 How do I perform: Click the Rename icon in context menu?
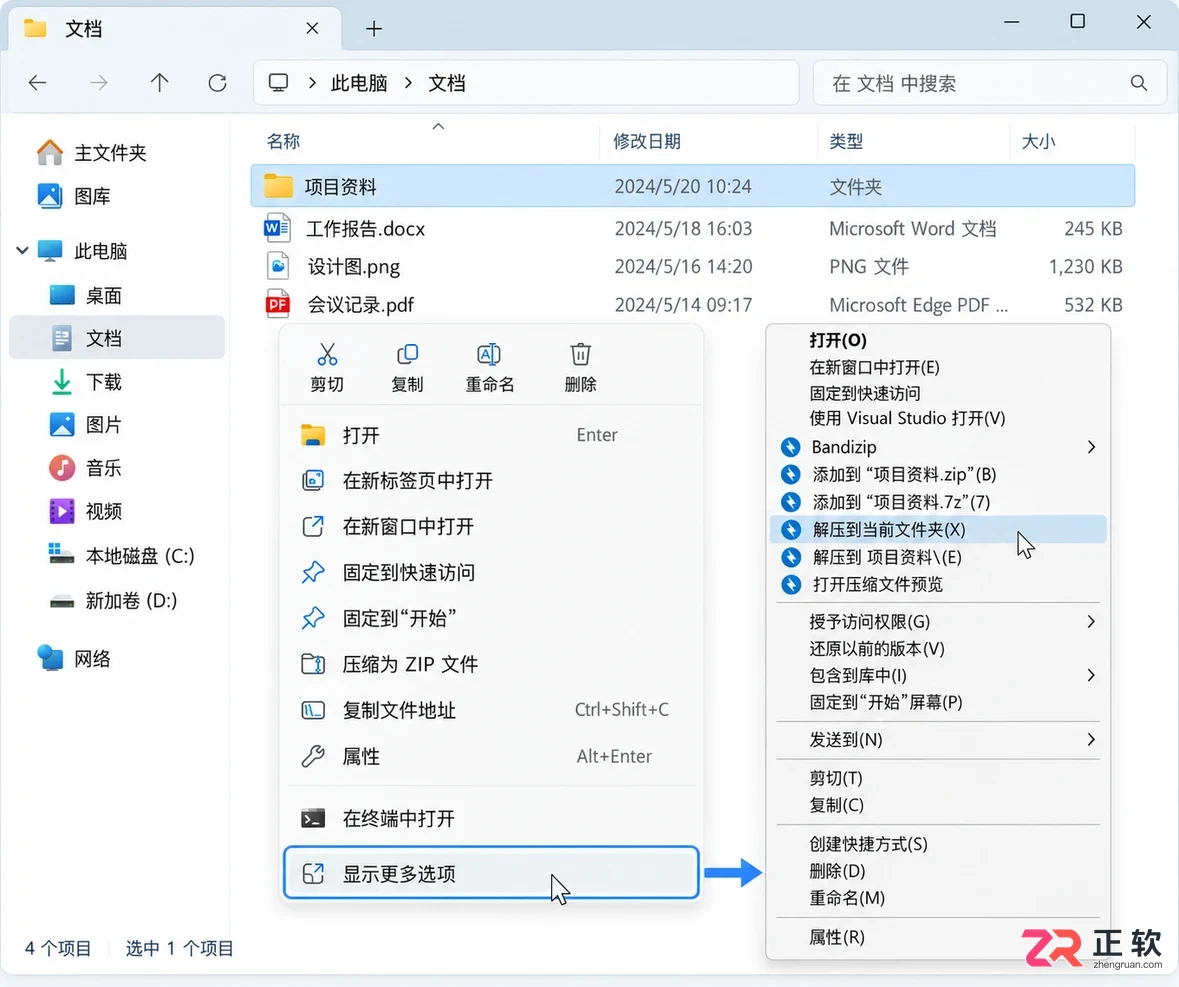click(489, 354)
